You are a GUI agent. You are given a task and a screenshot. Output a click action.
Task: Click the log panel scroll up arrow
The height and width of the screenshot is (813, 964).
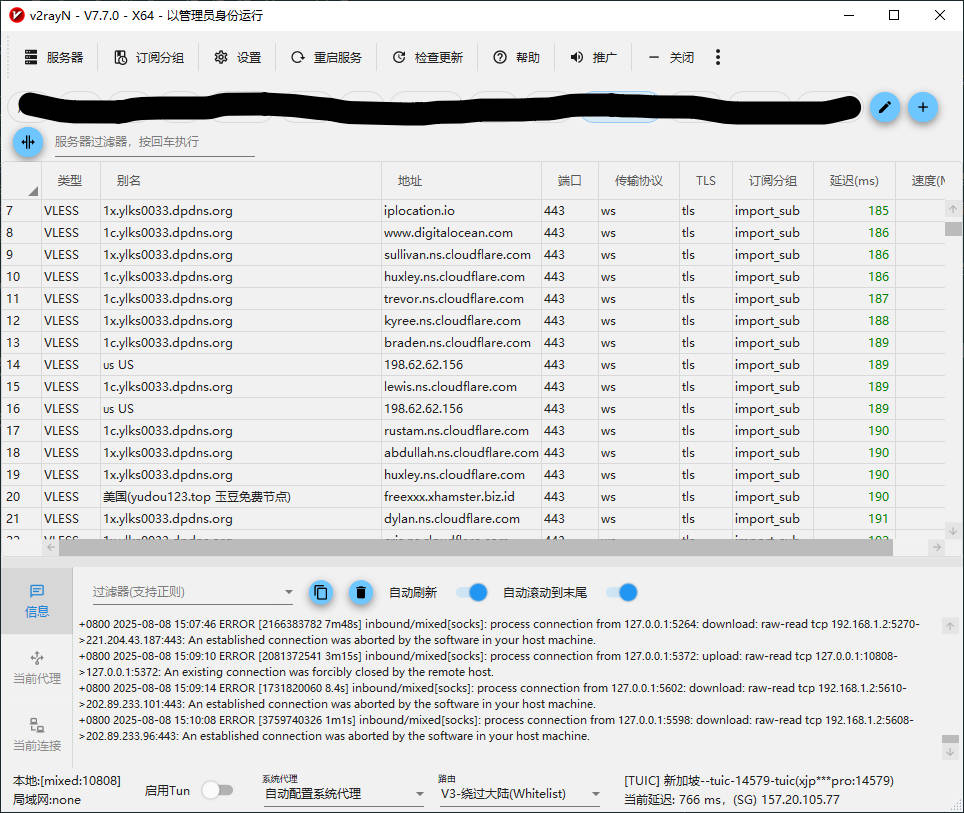[x=950, y=626]
